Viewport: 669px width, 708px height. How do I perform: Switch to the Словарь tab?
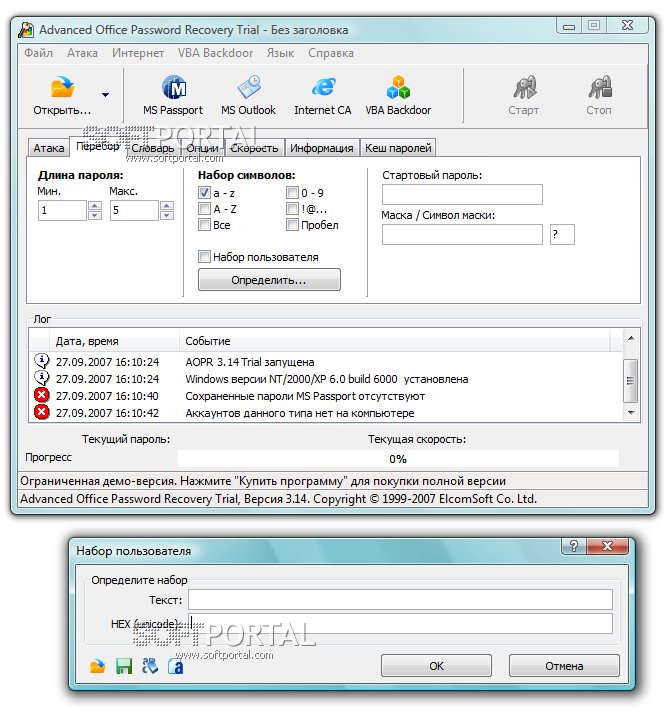pos(153,148)
